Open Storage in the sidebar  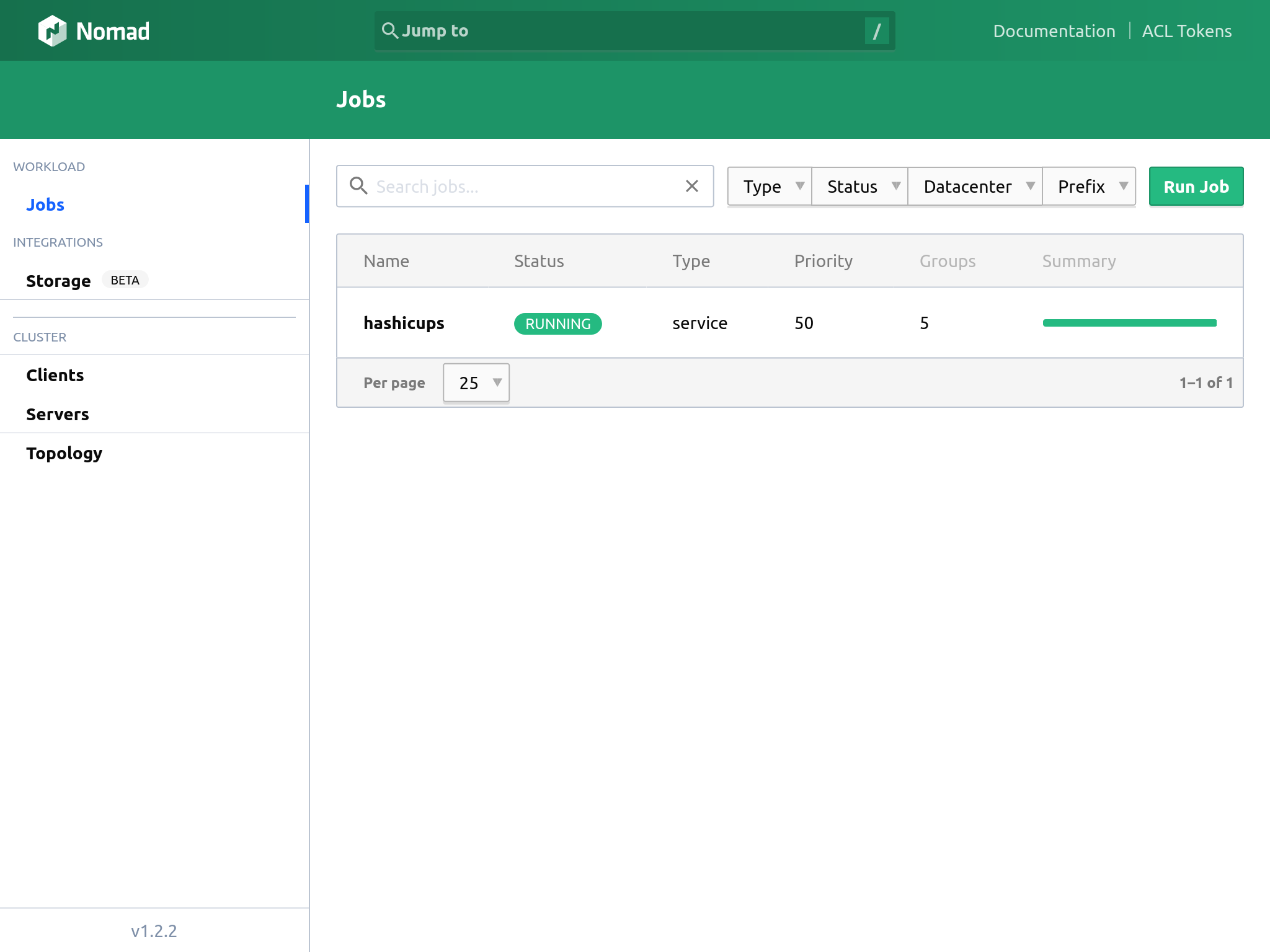tap(58, 281)
